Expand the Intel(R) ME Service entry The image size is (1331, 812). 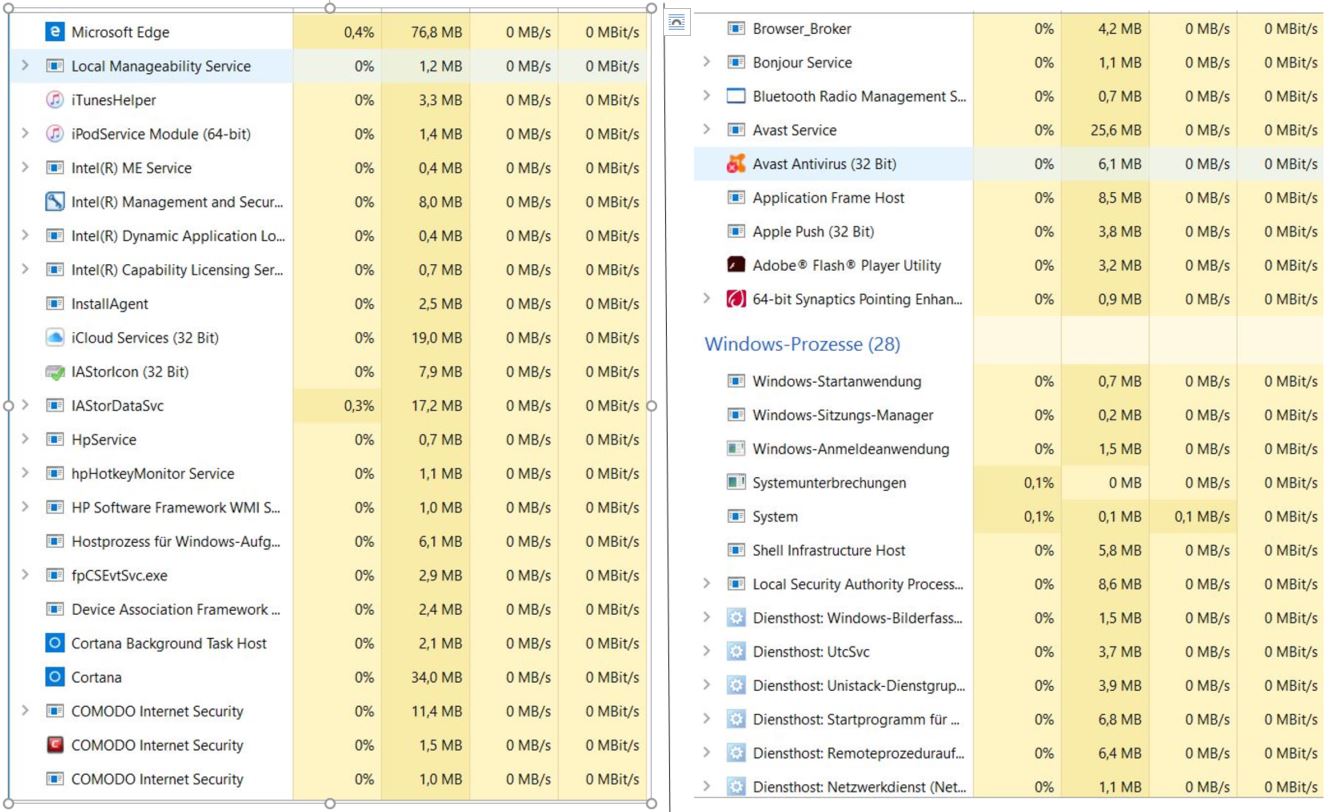click(24, 168)
